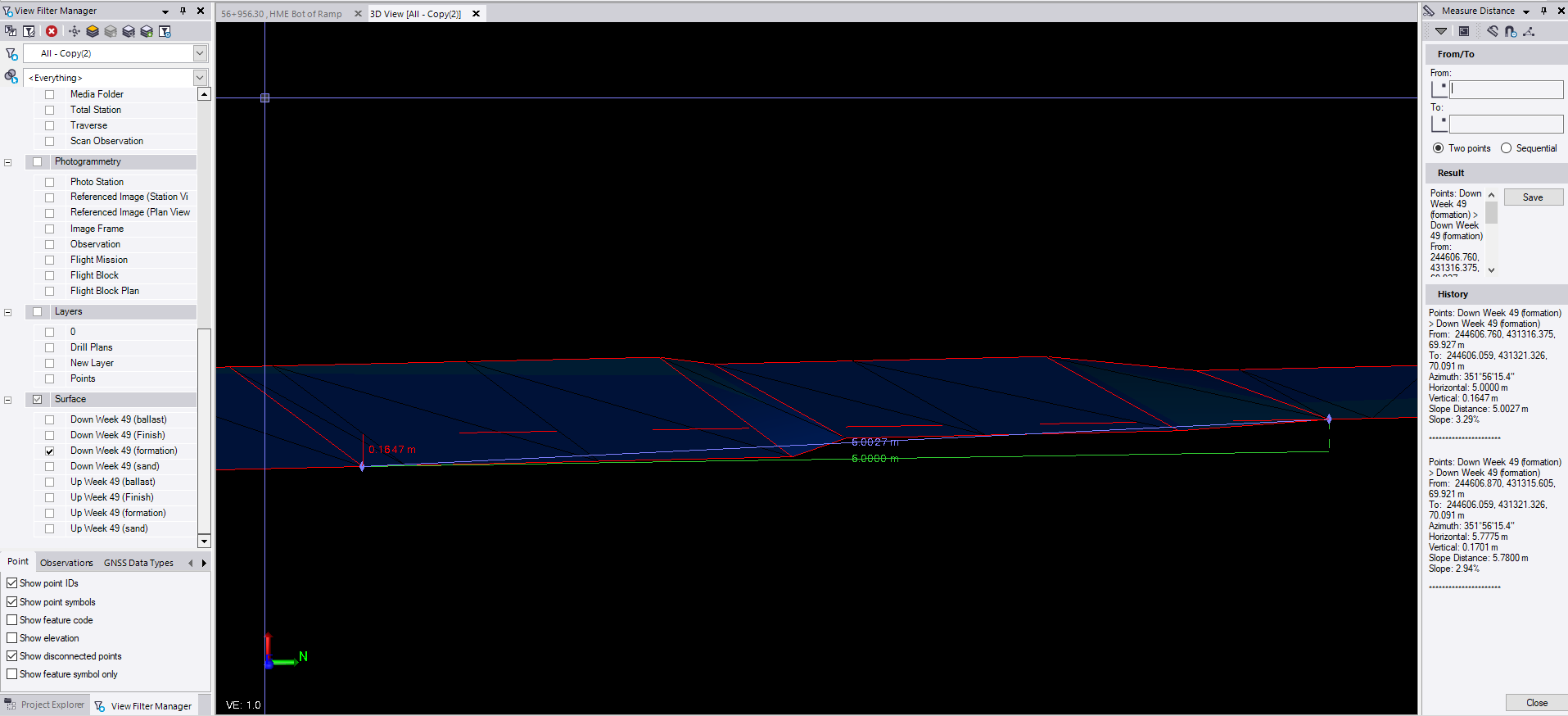Select the Point tab
1568x716 pixels.
(18, 562)
